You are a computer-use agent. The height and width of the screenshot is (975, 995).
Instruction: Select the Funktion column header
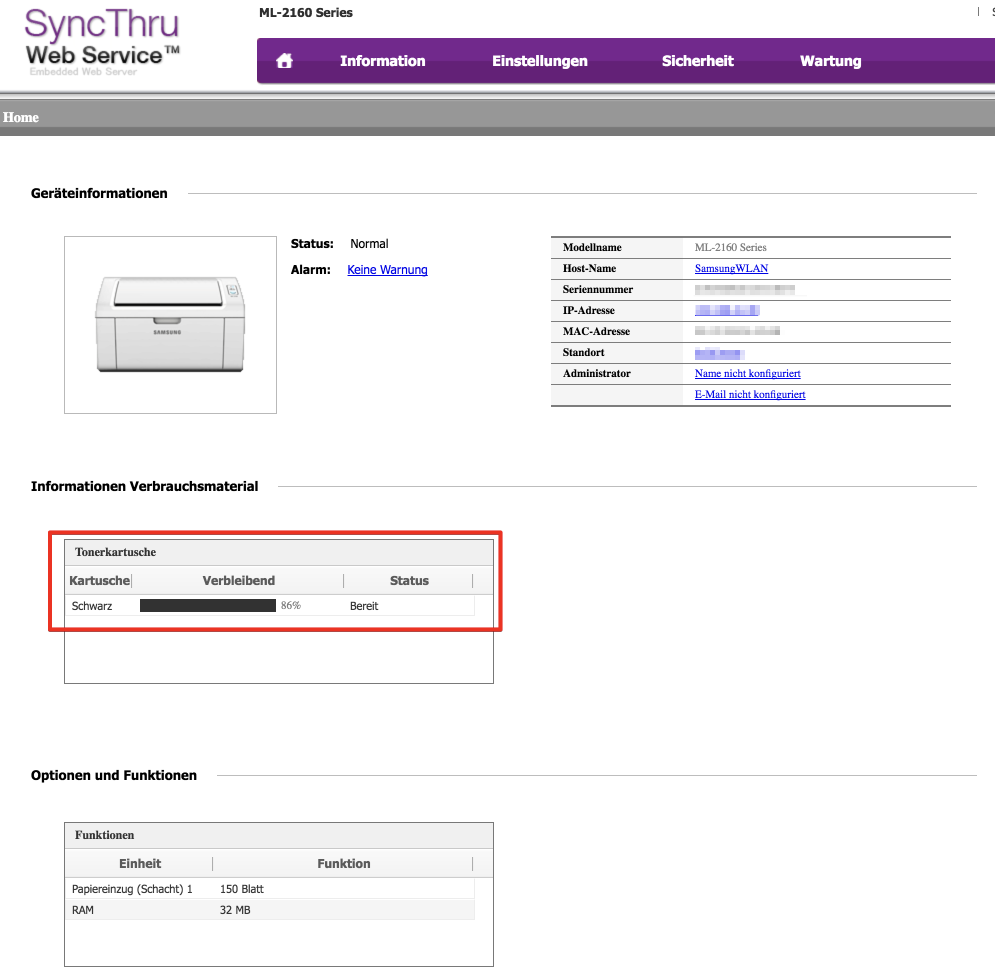pos(344,864)
